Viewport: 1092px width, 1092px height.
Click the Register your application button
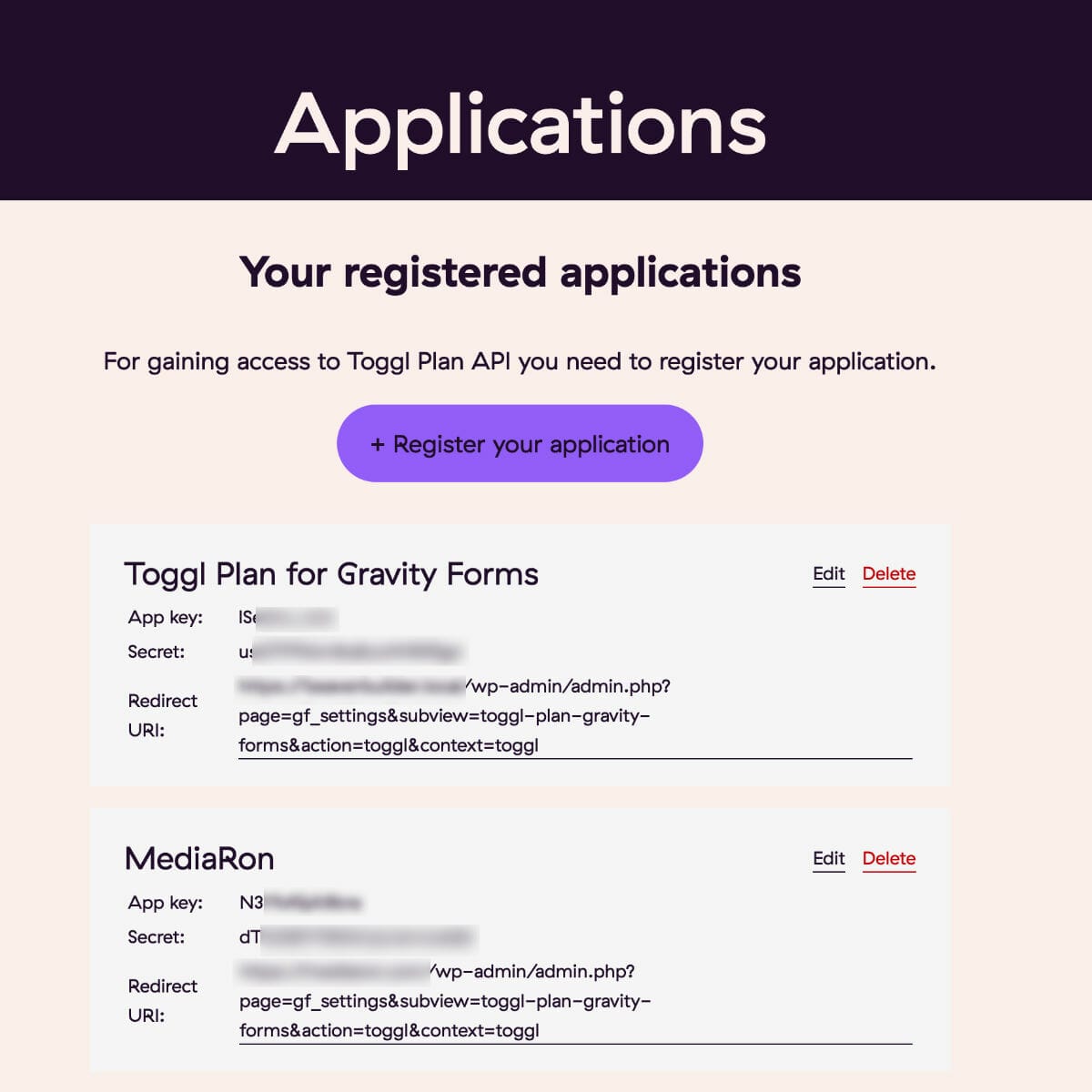[x=520, y=444]
